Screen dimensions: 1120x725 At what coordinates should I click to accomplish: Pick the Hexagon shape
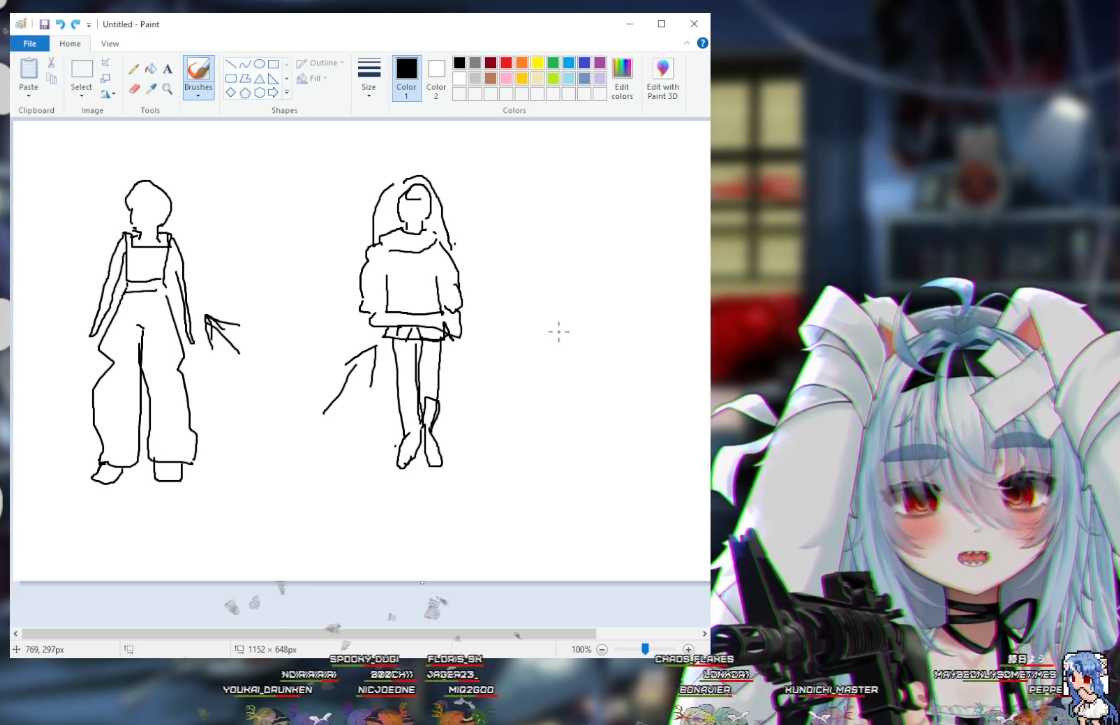259,92
